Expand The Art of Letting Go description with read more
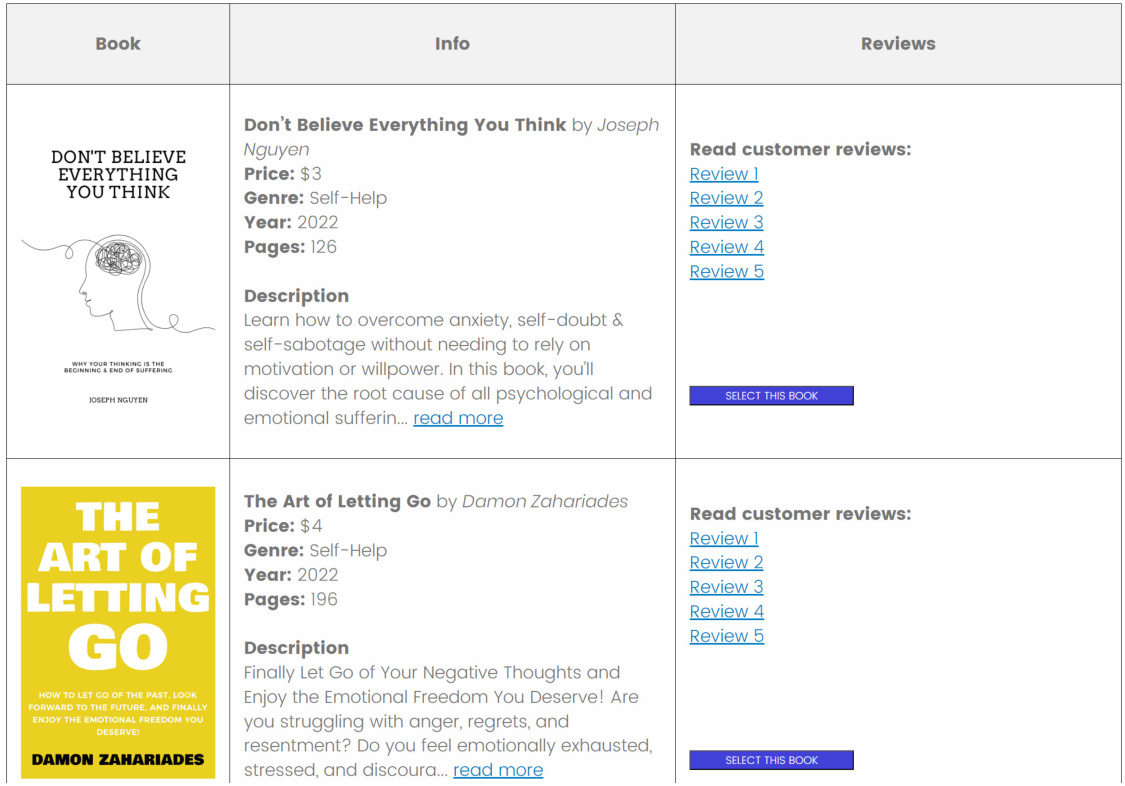 498,770
